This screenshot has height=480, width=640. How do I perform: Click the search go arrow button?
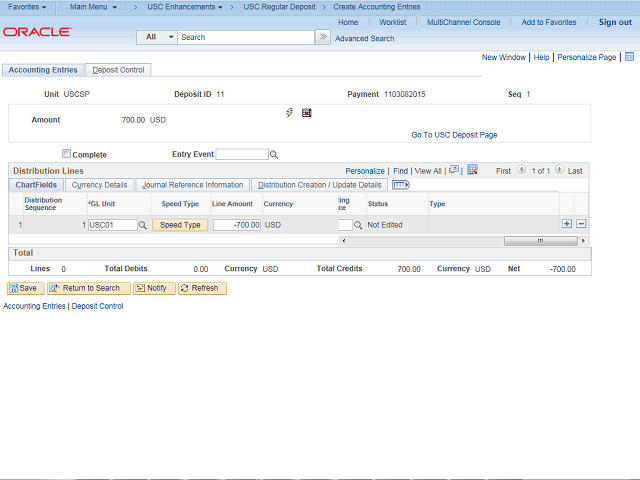pos(323,37)
